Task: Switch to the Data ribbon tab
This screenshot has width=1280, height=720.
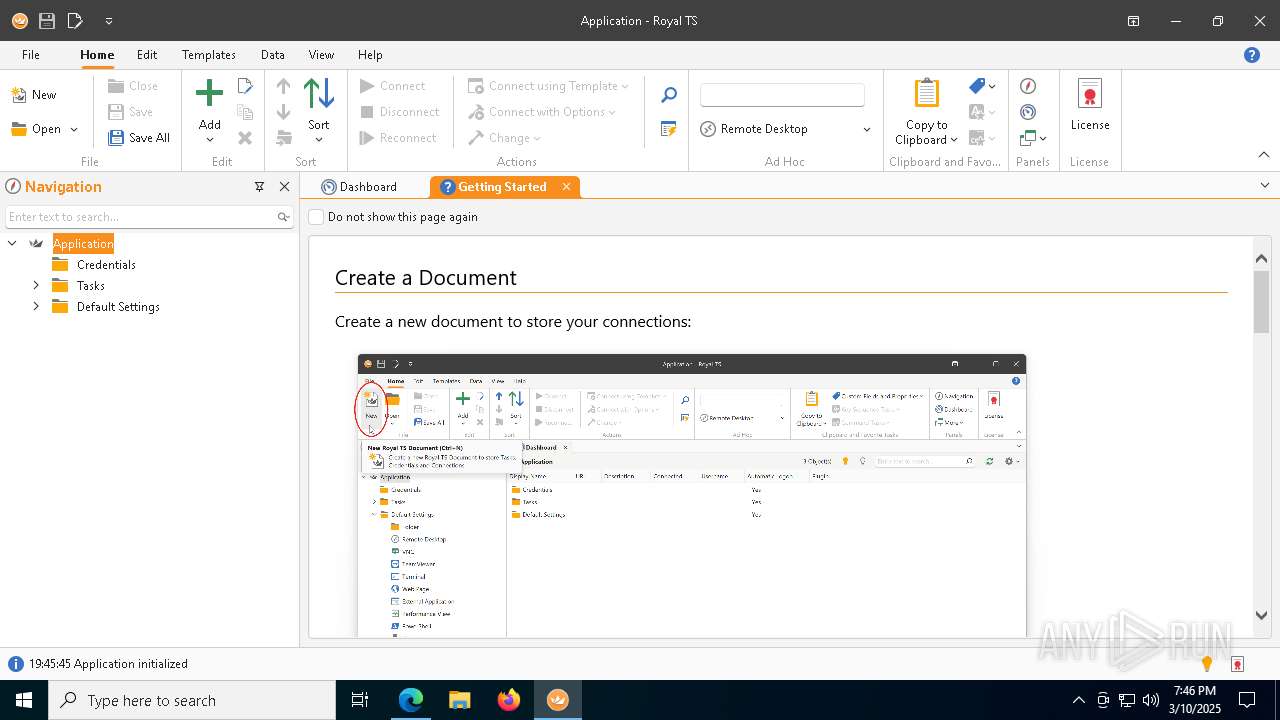Action: (x=273, y=55)
